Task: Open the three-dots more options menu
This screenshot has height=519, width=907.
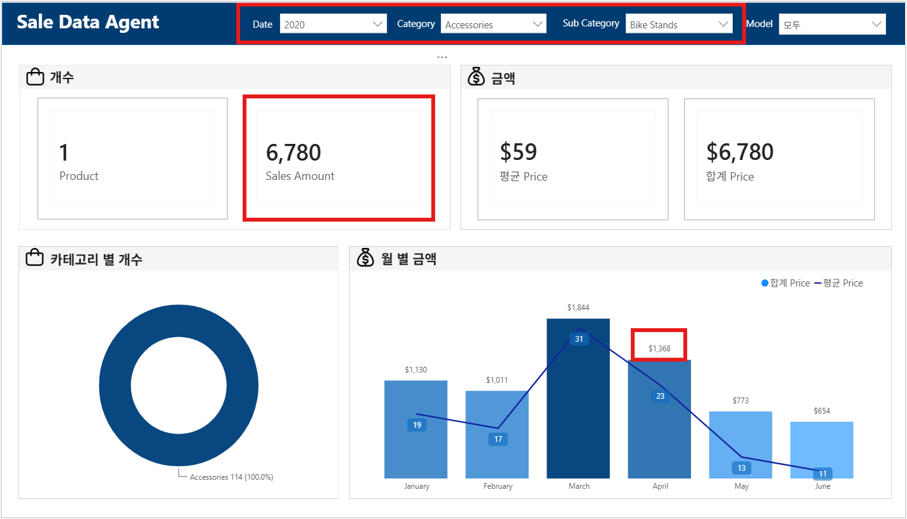Action: pos(442,57)
